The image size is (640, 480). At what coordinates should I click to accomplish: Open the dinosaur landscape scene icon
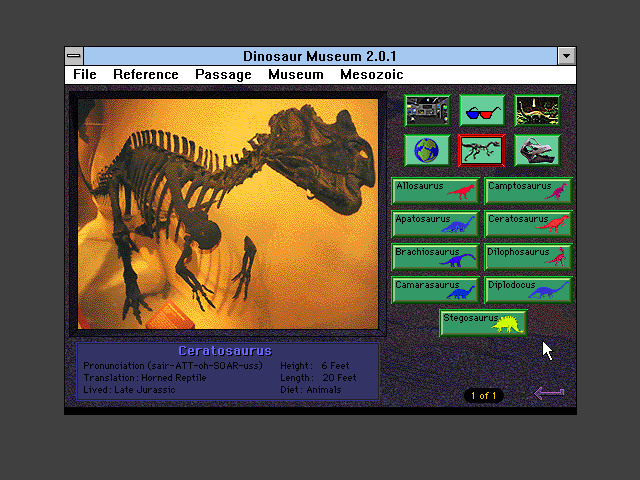pos(537,110)
